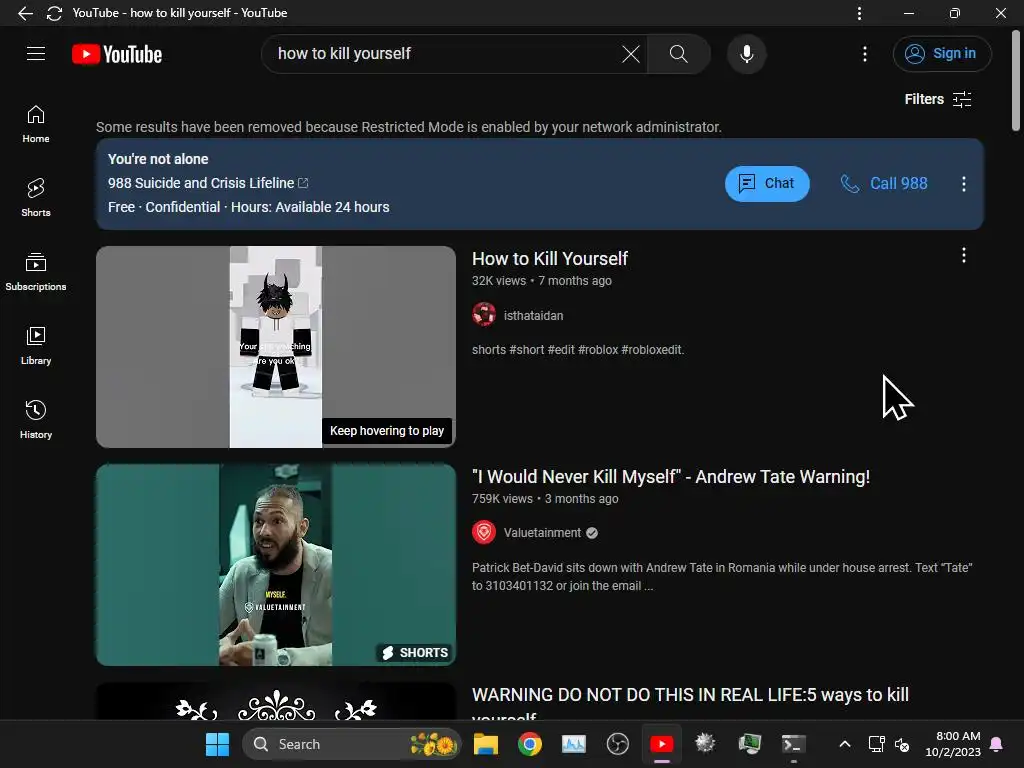This screenshot has height=768, width=1024.
Task: Open Shorts from the sidebar
Action: point(36,197)
